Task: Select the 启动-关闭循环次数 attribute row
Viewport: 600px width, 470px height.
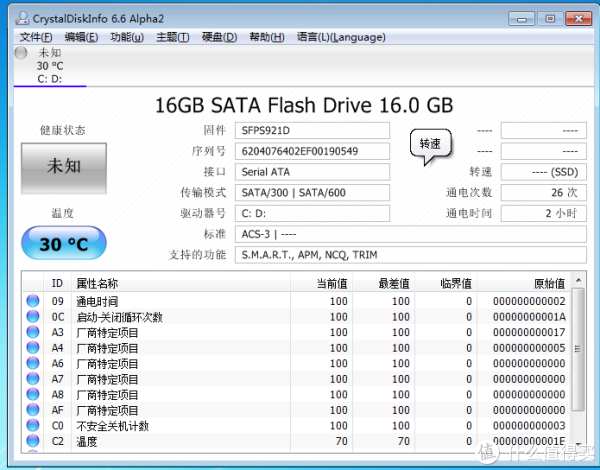Action: (x=297, y=317)
